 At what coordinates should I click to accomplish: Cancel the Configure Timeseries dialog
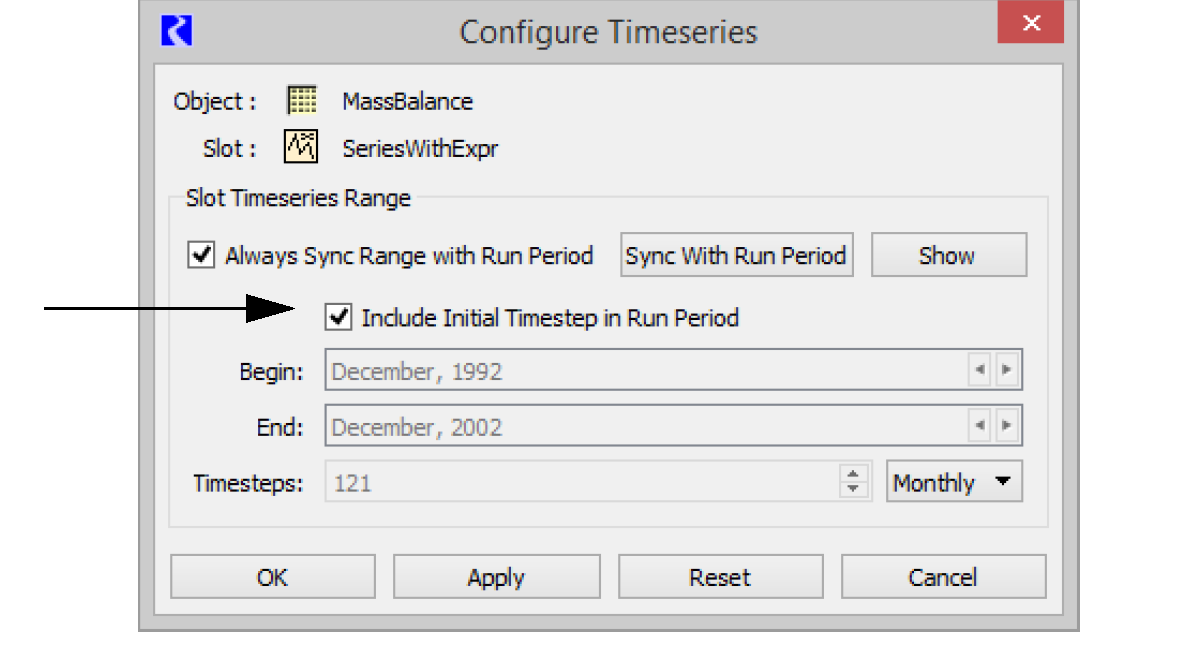[942, 577]
